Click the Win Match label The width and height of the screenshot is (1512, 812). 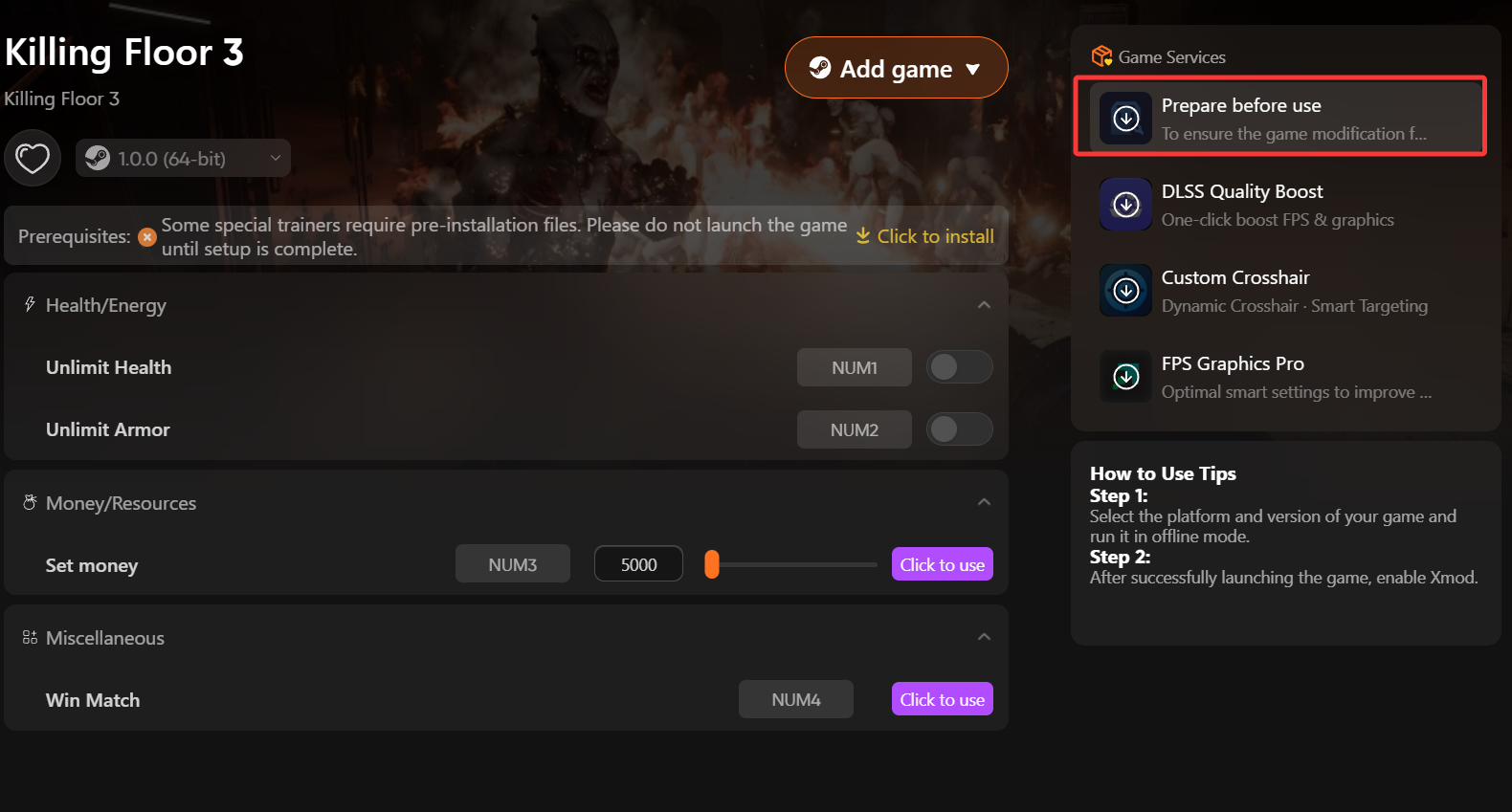pos(93,700)
